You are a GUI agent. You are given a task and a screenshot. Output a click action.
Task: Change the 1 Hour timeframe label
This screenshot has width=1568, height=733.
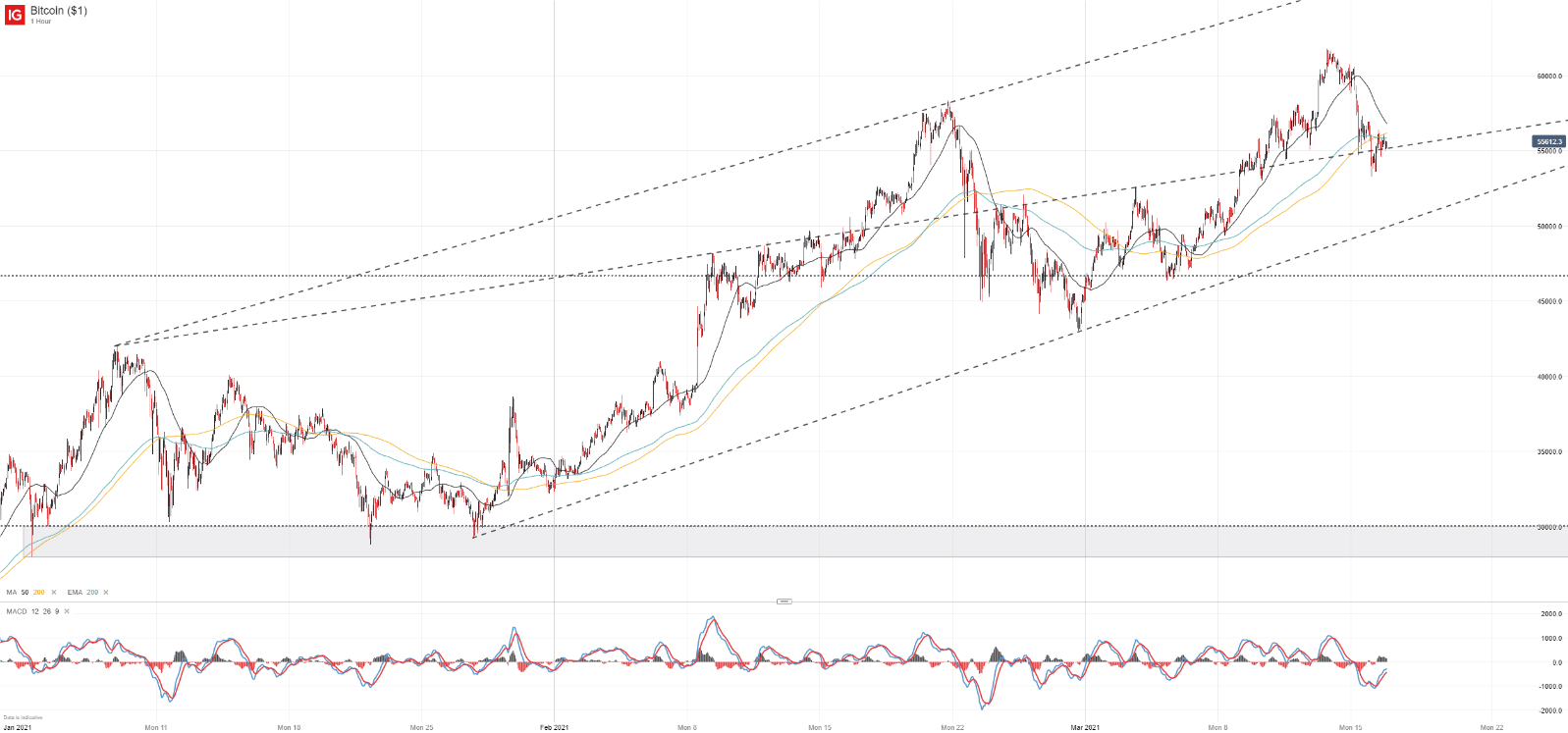click(x=41, y=22)
